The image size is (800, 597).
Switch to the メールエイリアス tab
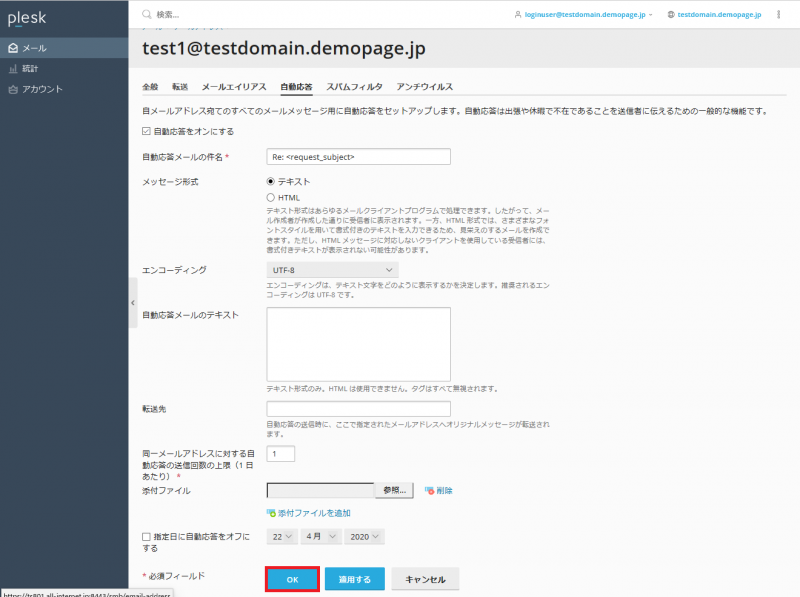234,87
